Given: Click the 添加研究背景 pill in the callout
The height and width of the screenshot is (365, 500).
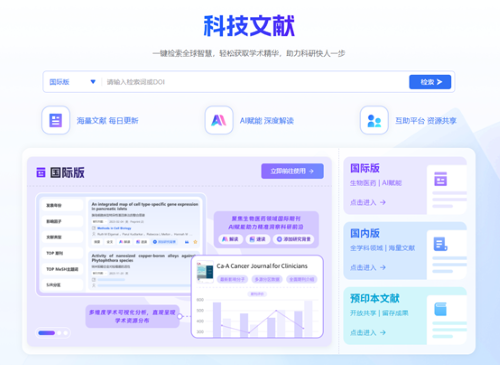Looking at the screenshot, I should pyautogui.click(x=293, y=239).
